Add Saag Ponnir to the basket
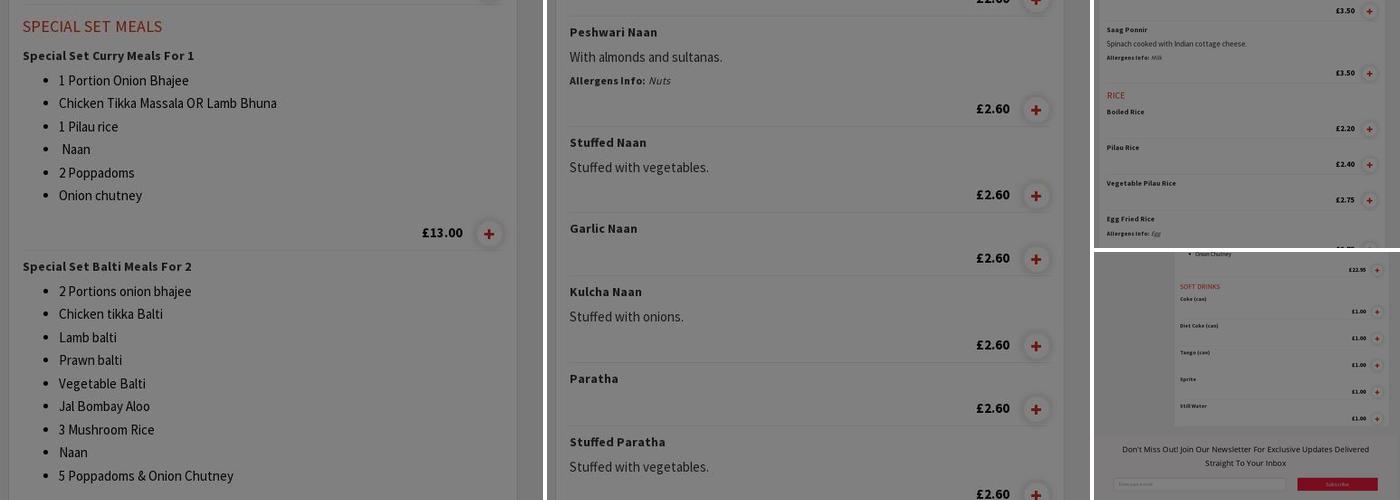 (1370, 73)
